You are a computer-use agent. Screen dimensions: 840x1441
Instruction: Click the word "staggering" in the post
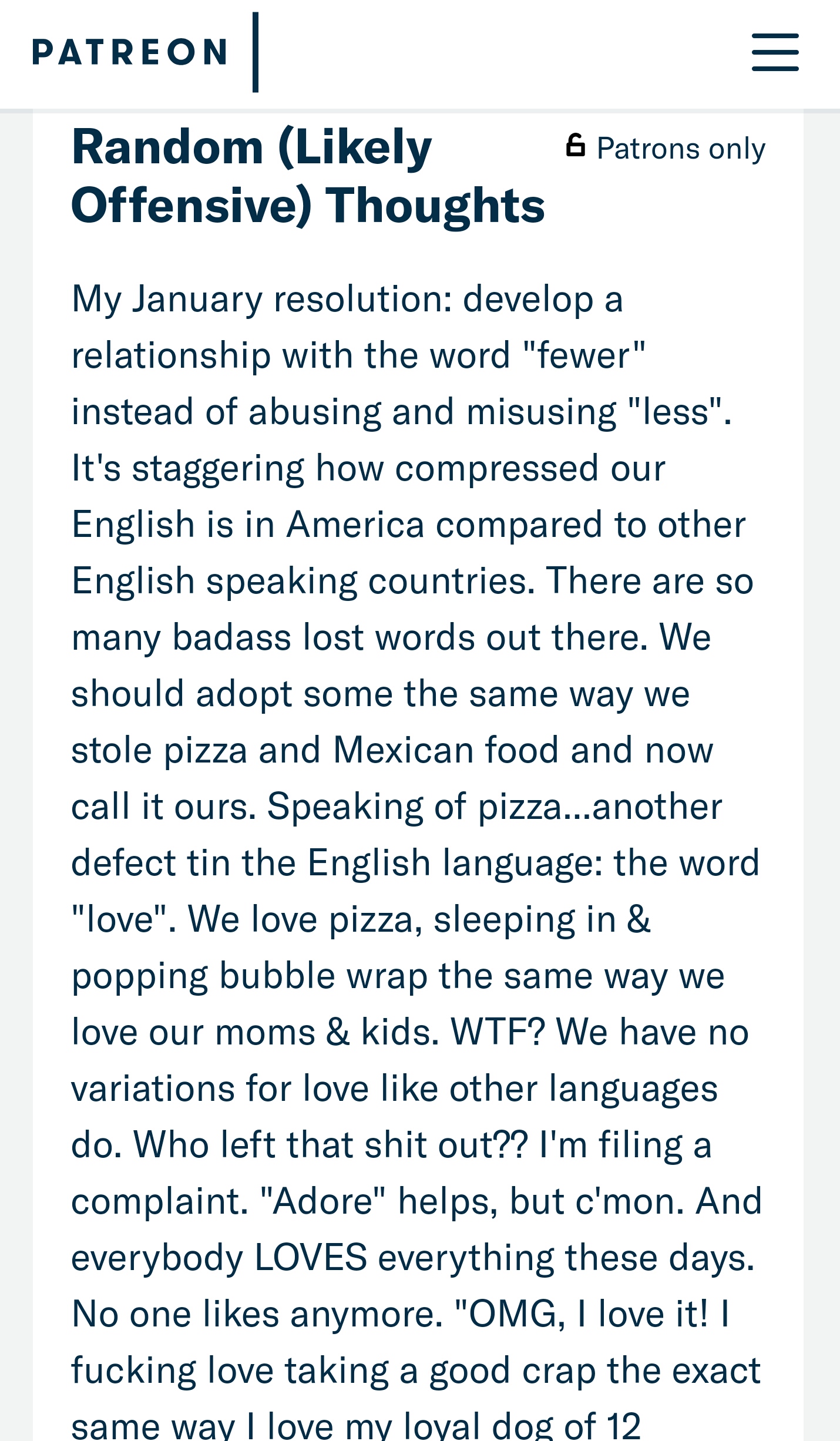(218, 469)
